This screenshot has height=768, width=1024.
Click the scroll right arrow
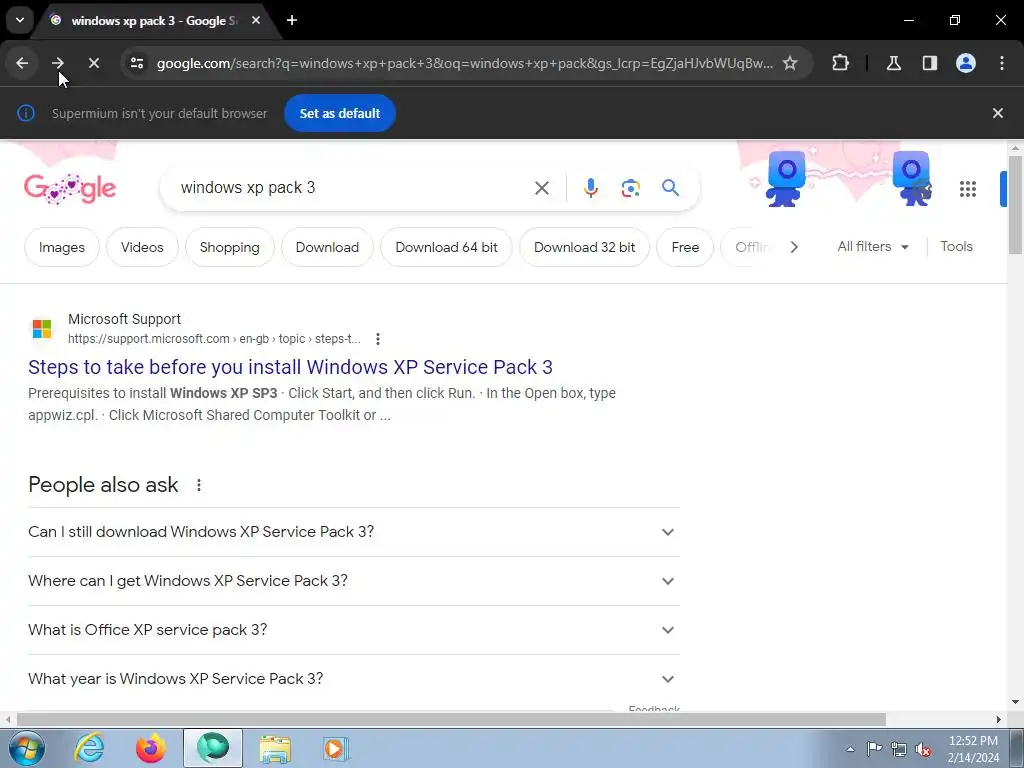coord(999,720)
